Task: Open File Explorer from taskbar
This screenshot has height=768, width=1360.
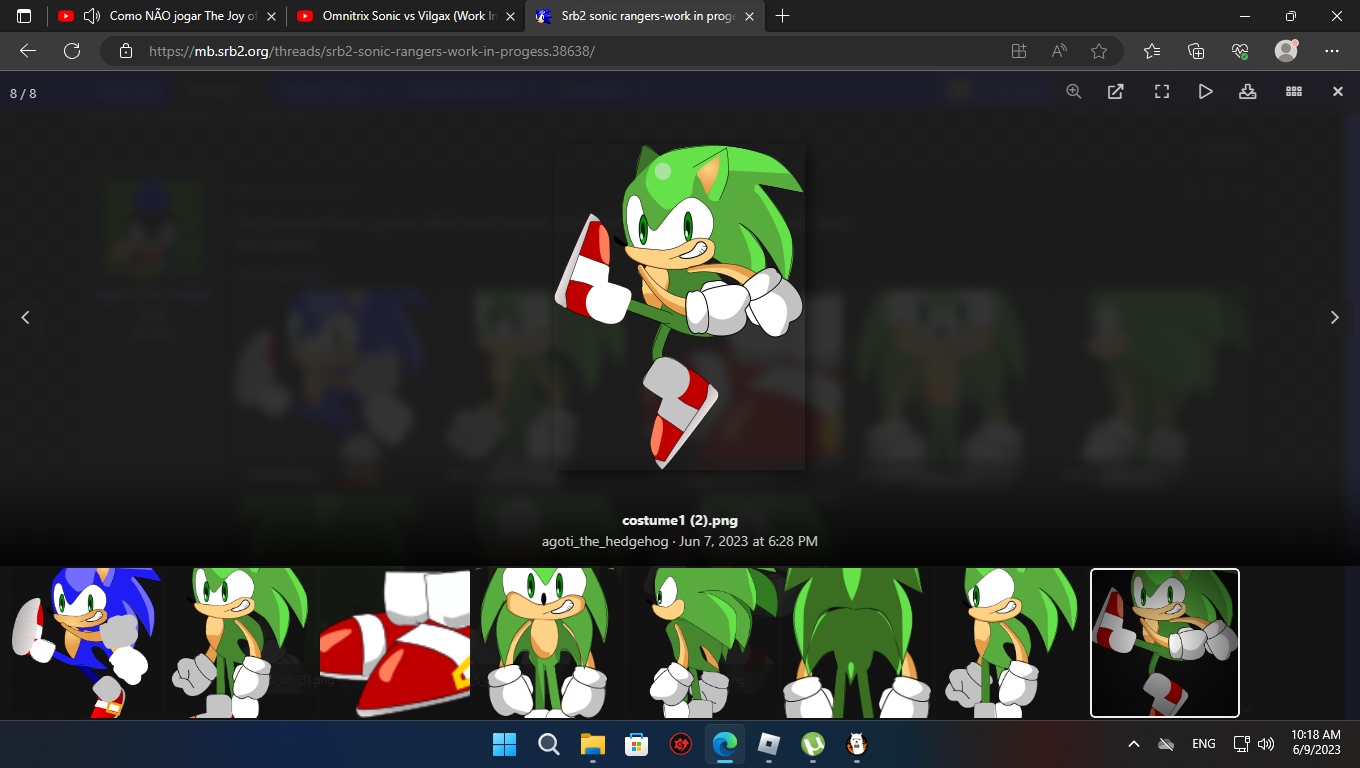Action: tap(593, 744)
